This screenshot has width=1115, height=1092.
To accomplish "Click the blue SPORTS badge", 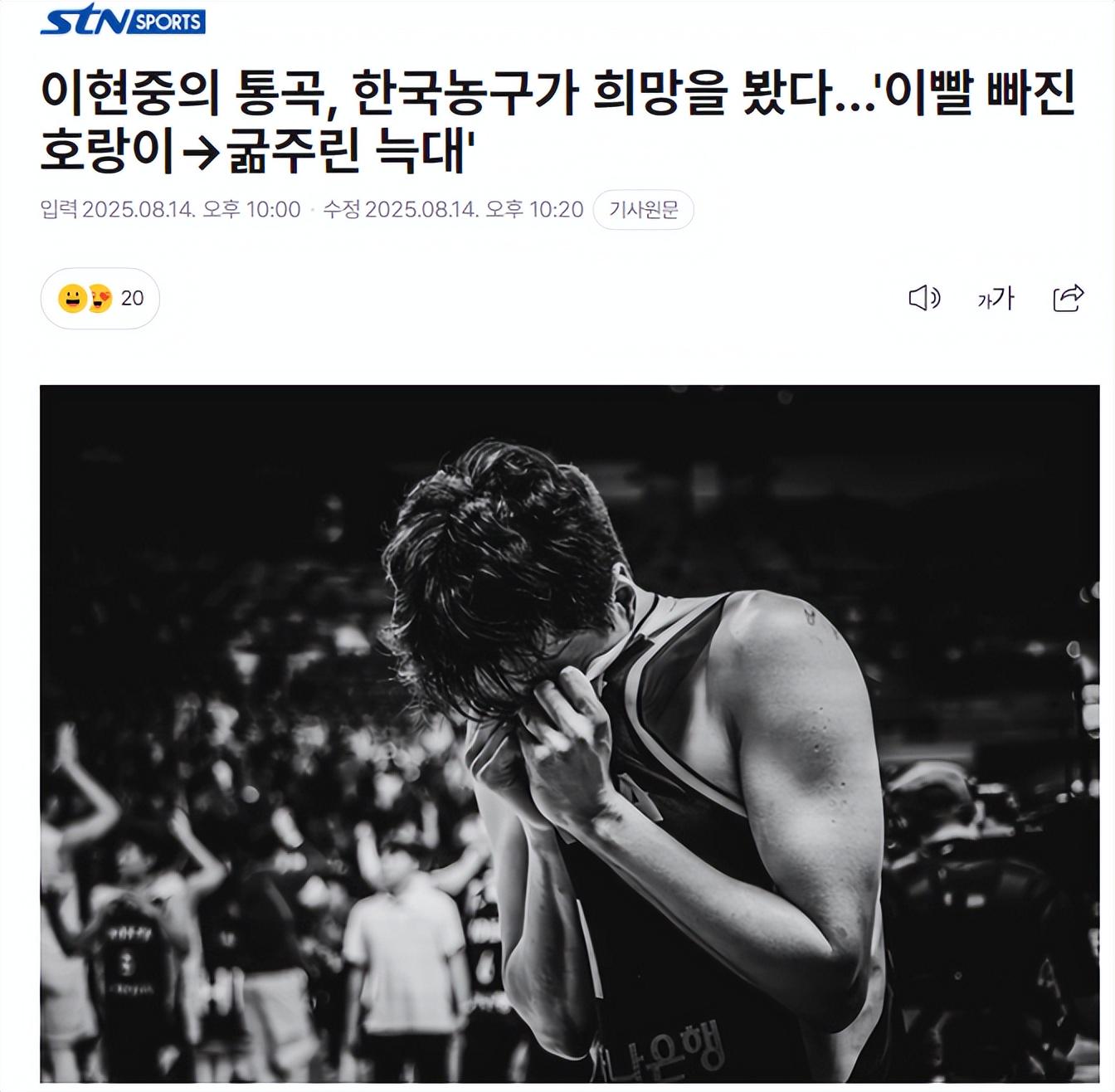I will tap(168, 22).
